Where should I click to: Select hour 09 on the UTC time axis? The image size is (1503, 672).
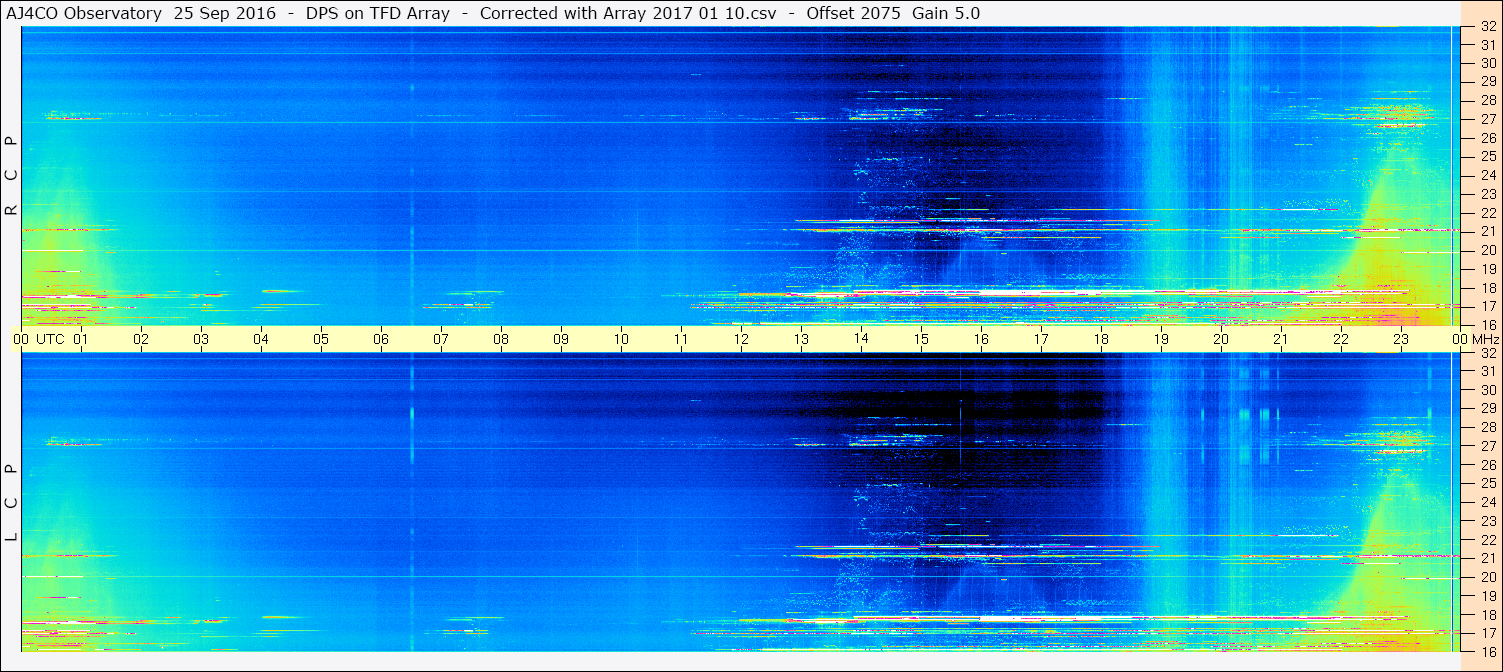[x=561, y=339]
